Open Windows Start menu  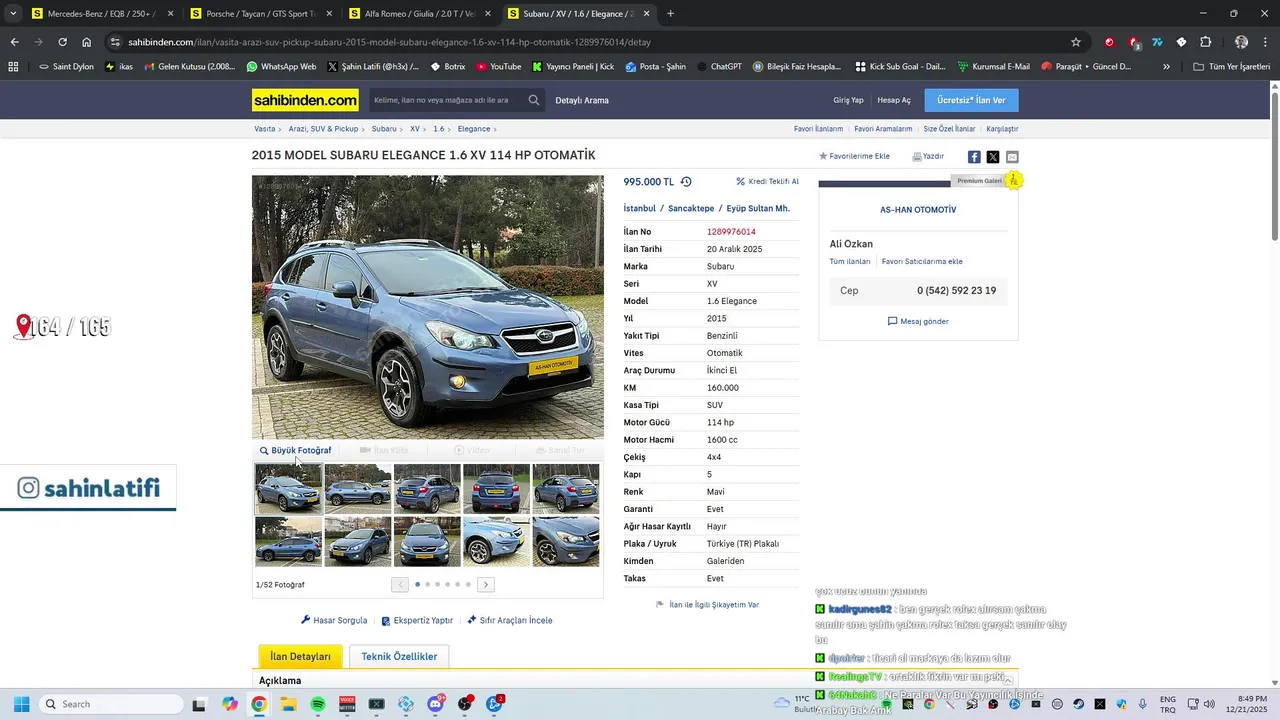21,704
